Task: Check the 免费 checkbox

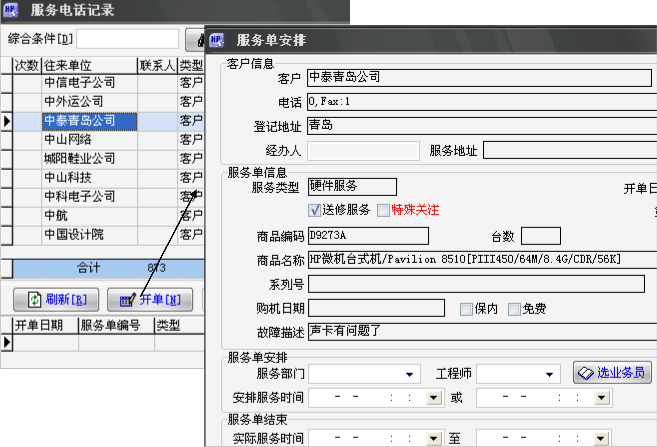Action: coord(514,309)
